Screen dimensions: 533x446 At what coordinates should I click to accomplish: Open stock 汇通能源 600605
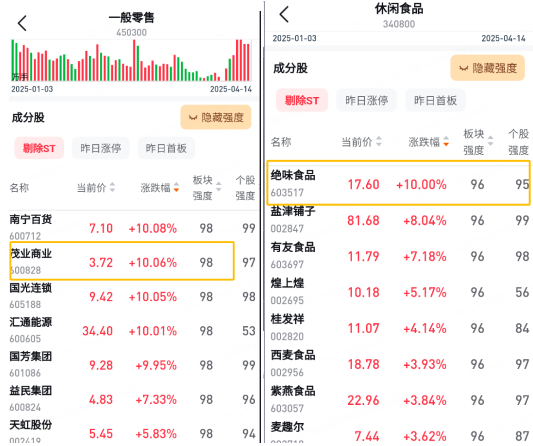134,330
